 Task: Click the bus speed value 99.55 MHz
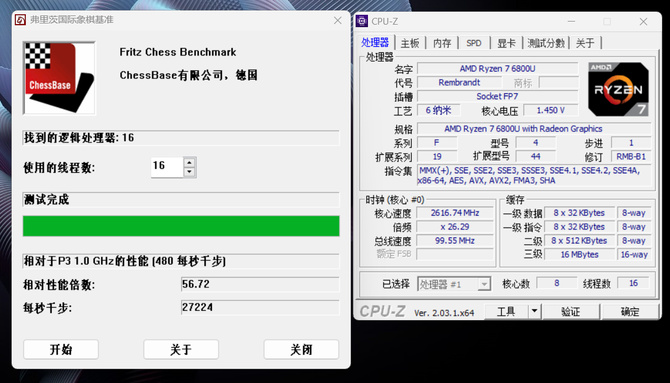coord(455,241)
